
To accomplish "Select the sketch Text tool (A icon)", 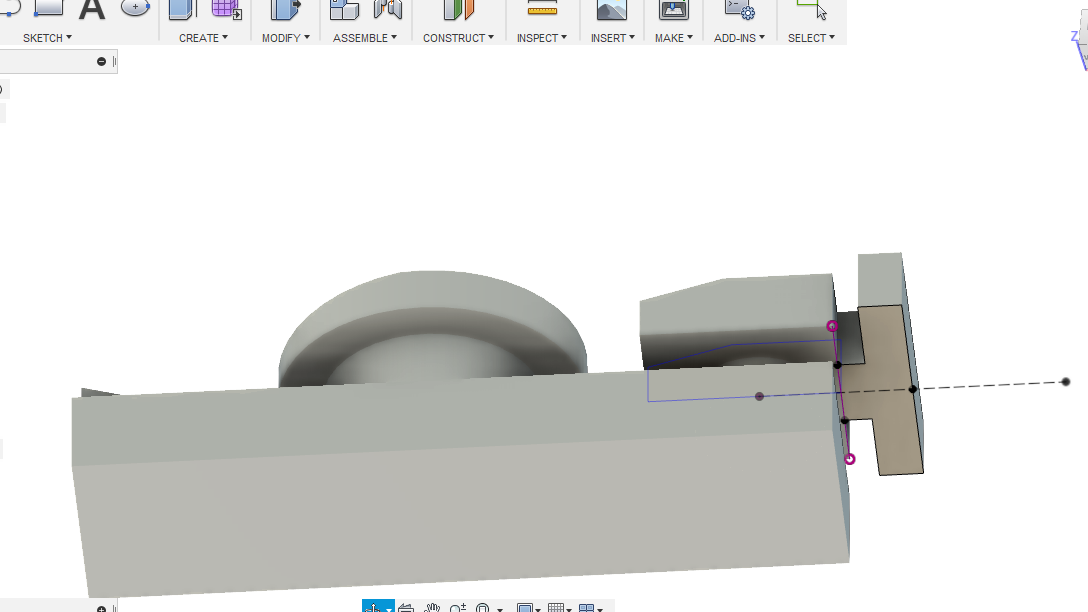I will (92, 10).
